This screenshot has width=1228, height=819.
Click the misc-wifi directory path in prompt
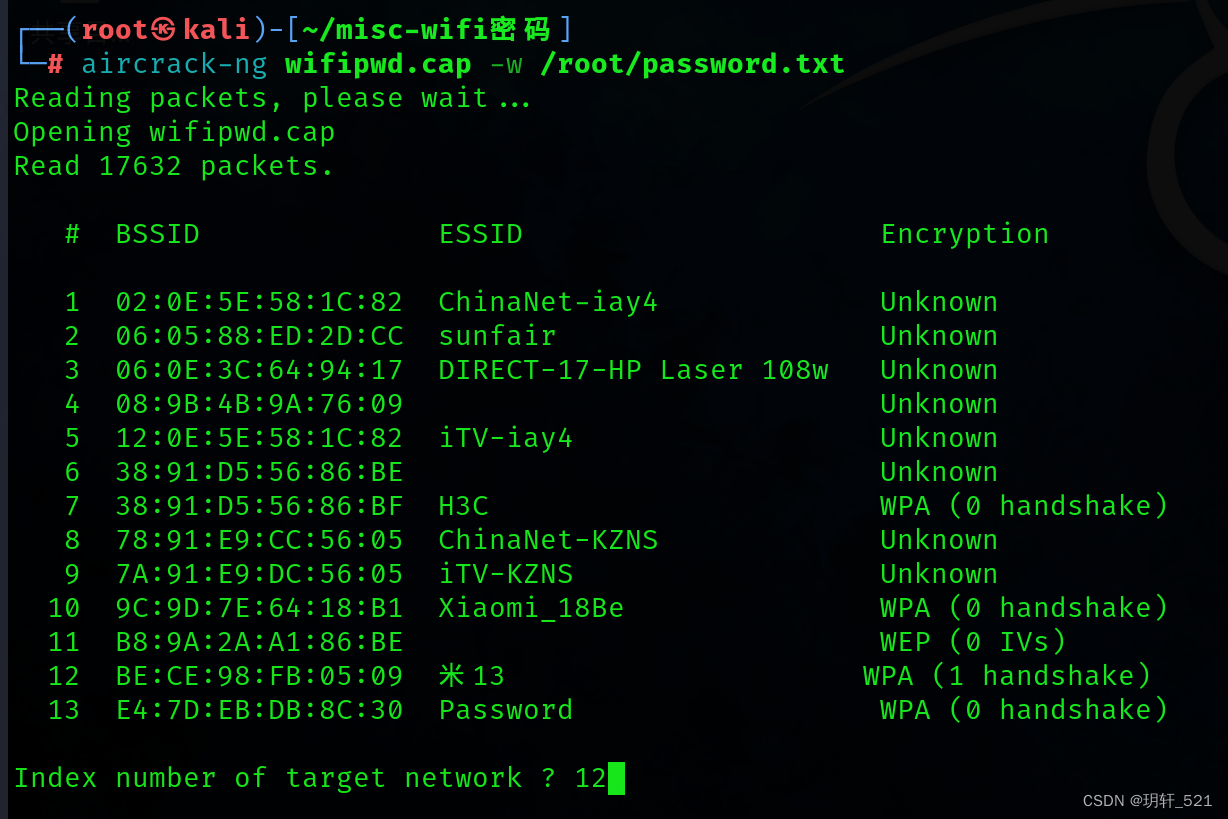[427, 30]
